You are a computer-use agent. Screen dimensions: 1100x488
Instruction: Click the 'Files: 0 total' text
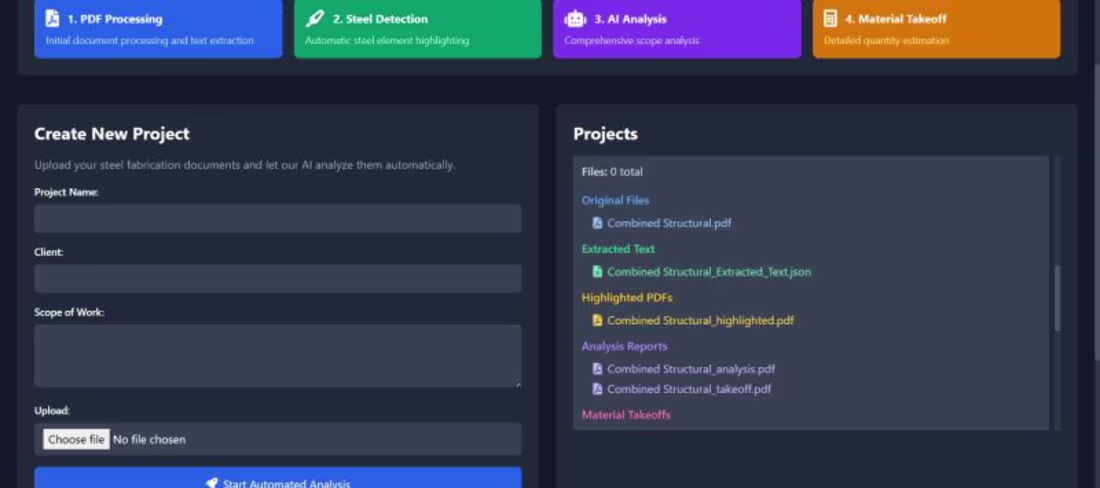point(612,172)
